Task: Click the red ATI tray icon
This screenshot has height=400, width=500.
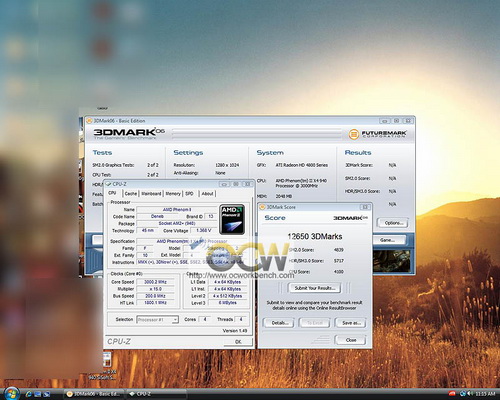Action: pyautogui.click(x=452, y=394)
